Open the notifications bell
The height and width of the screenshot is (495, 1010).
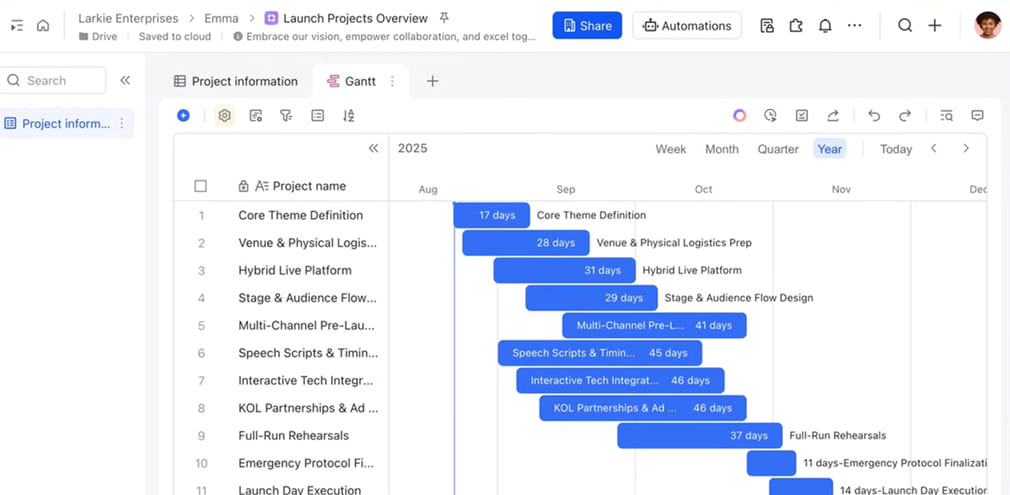[x=825, y=26]
